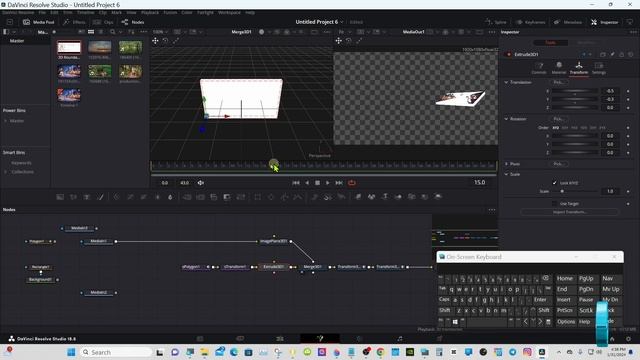This screenshot has height=360, width=640.
Task: Go to the last frame
Action: click(x=339, y=183)
